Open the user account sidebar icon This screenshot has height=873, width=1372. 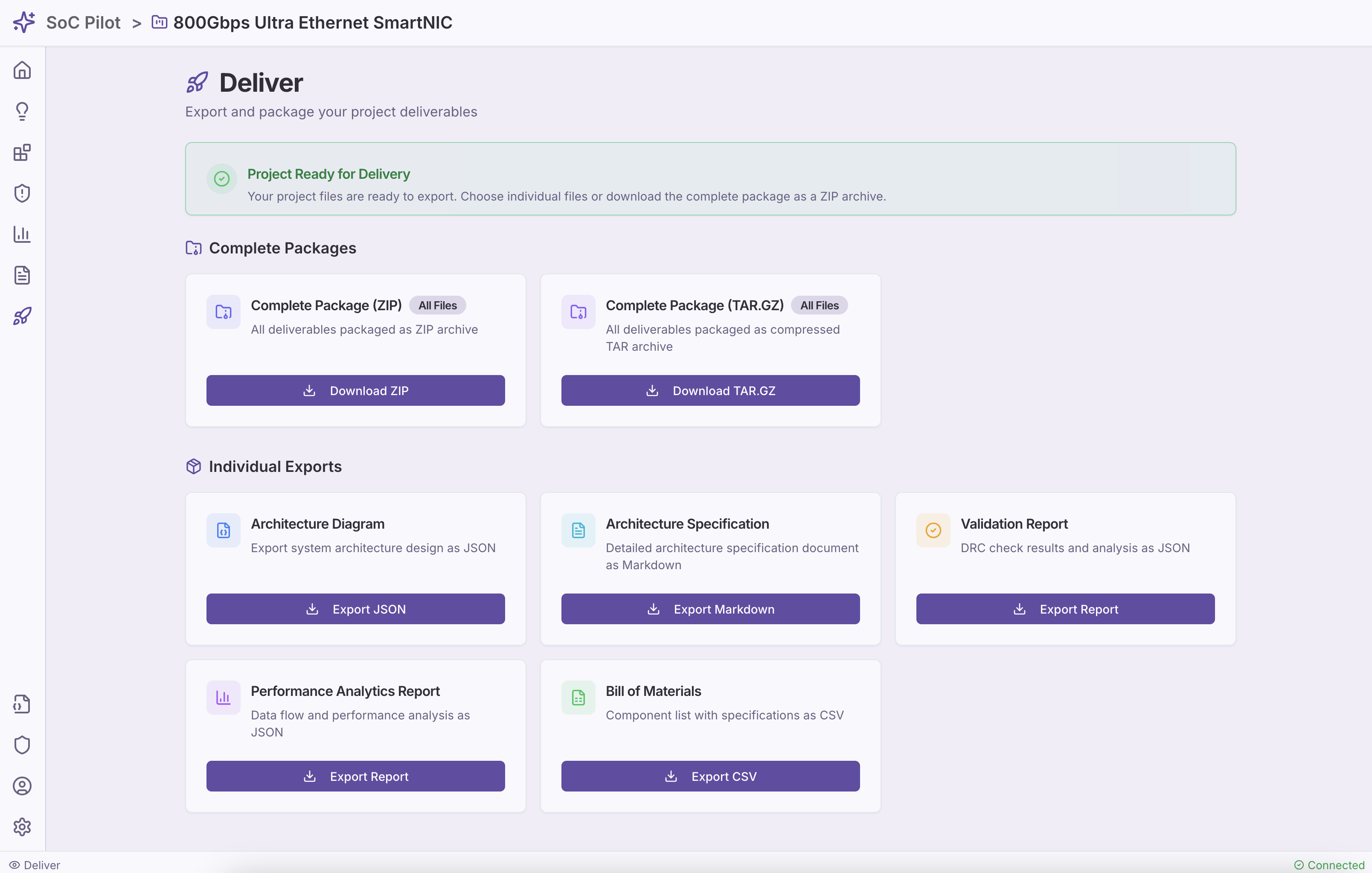(22, 786)
